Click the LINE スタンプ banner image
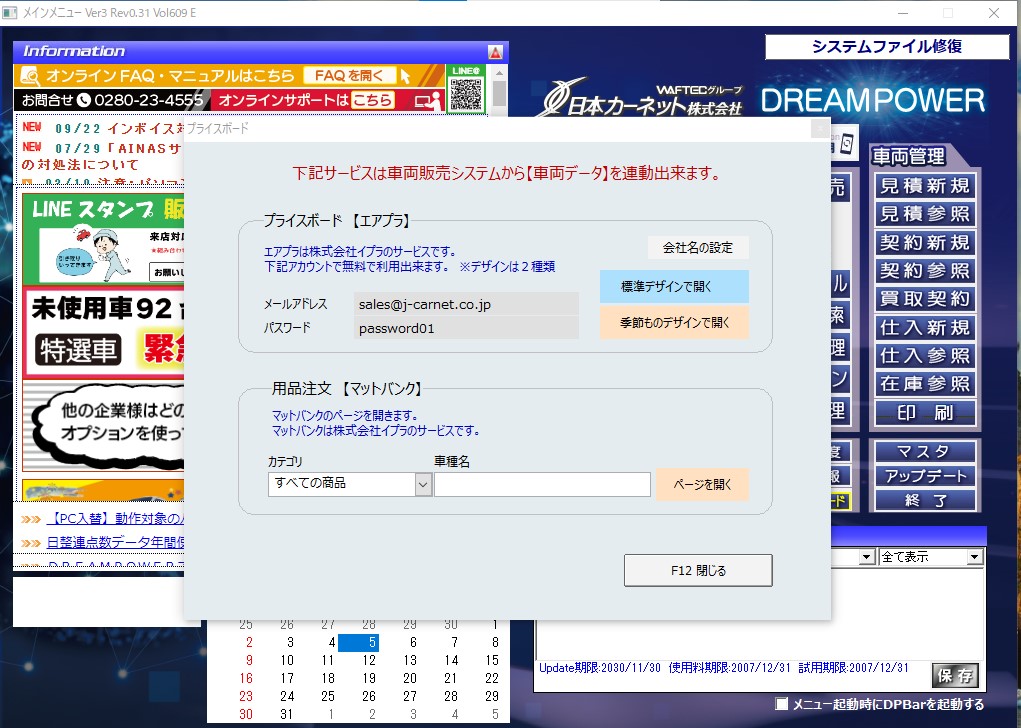The image size is (1021, 728). pos(104,239)
